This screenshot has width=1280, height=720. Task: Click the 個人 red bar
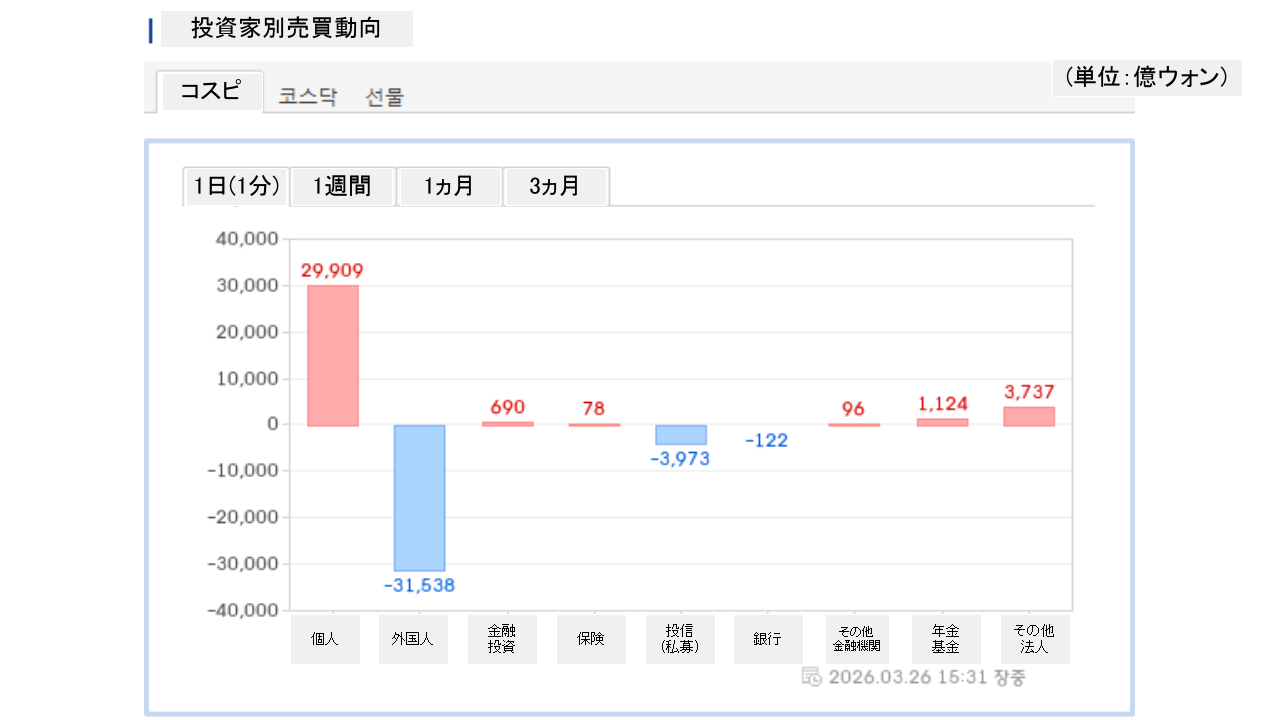(332, 355)
